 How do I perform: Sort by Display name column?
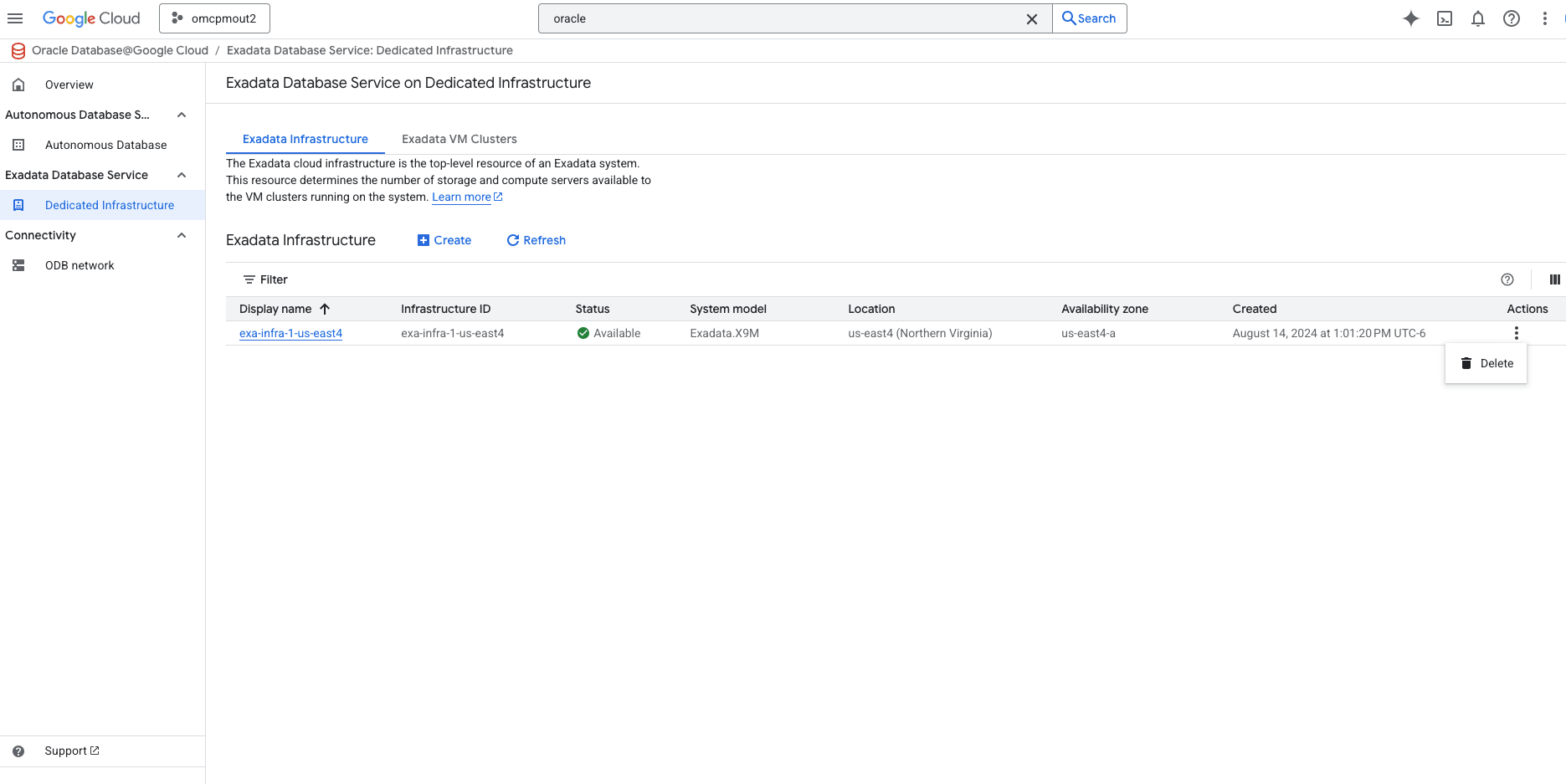pos(275,309)
